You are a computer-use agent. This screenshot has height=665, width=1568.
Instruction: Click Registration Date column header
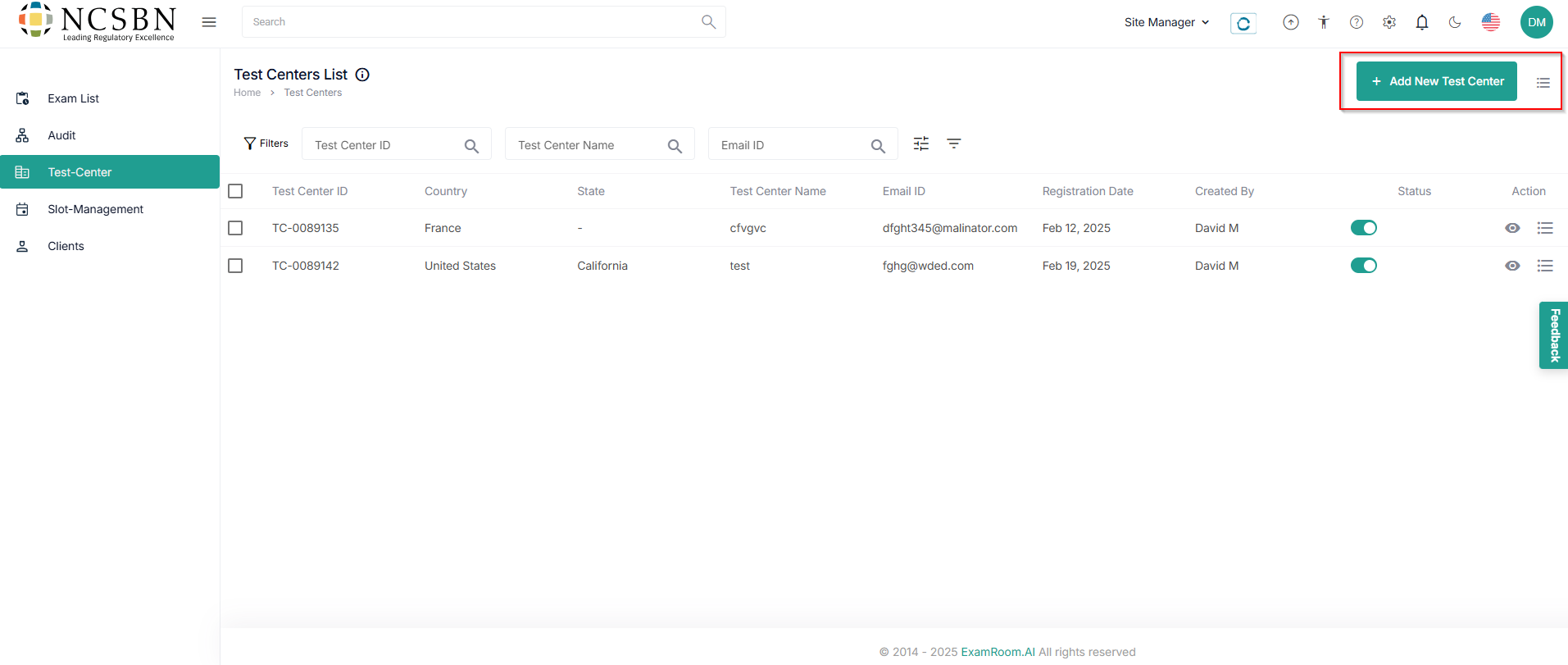[x=1088, y=191]
